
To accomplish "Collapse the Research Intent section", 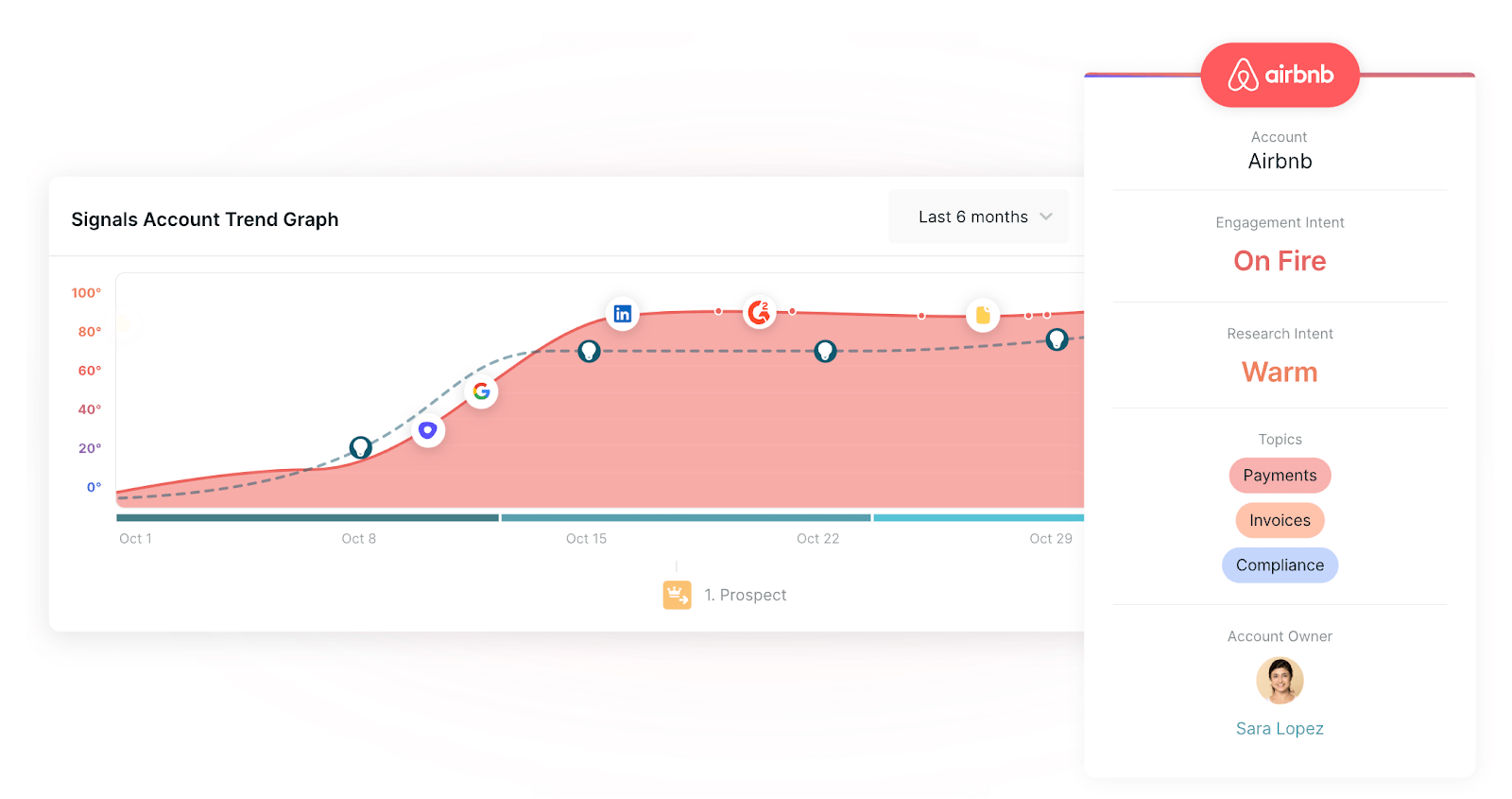I will tap(1280, 333).
